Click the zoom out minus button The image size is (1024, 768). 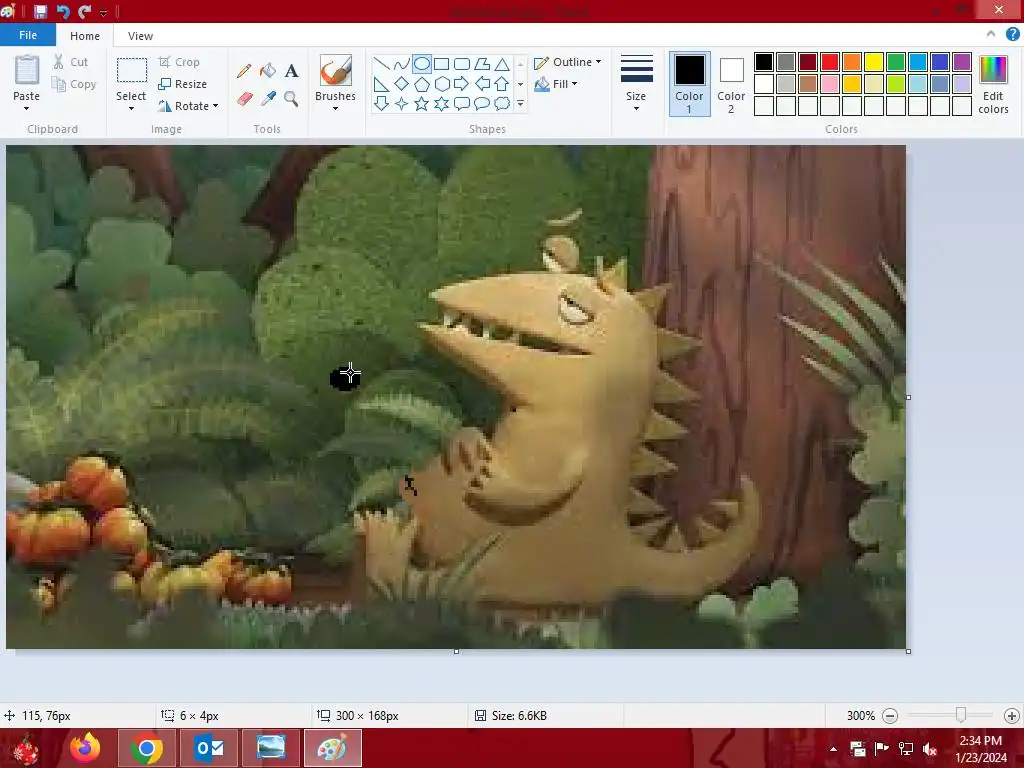click(889, 716)
